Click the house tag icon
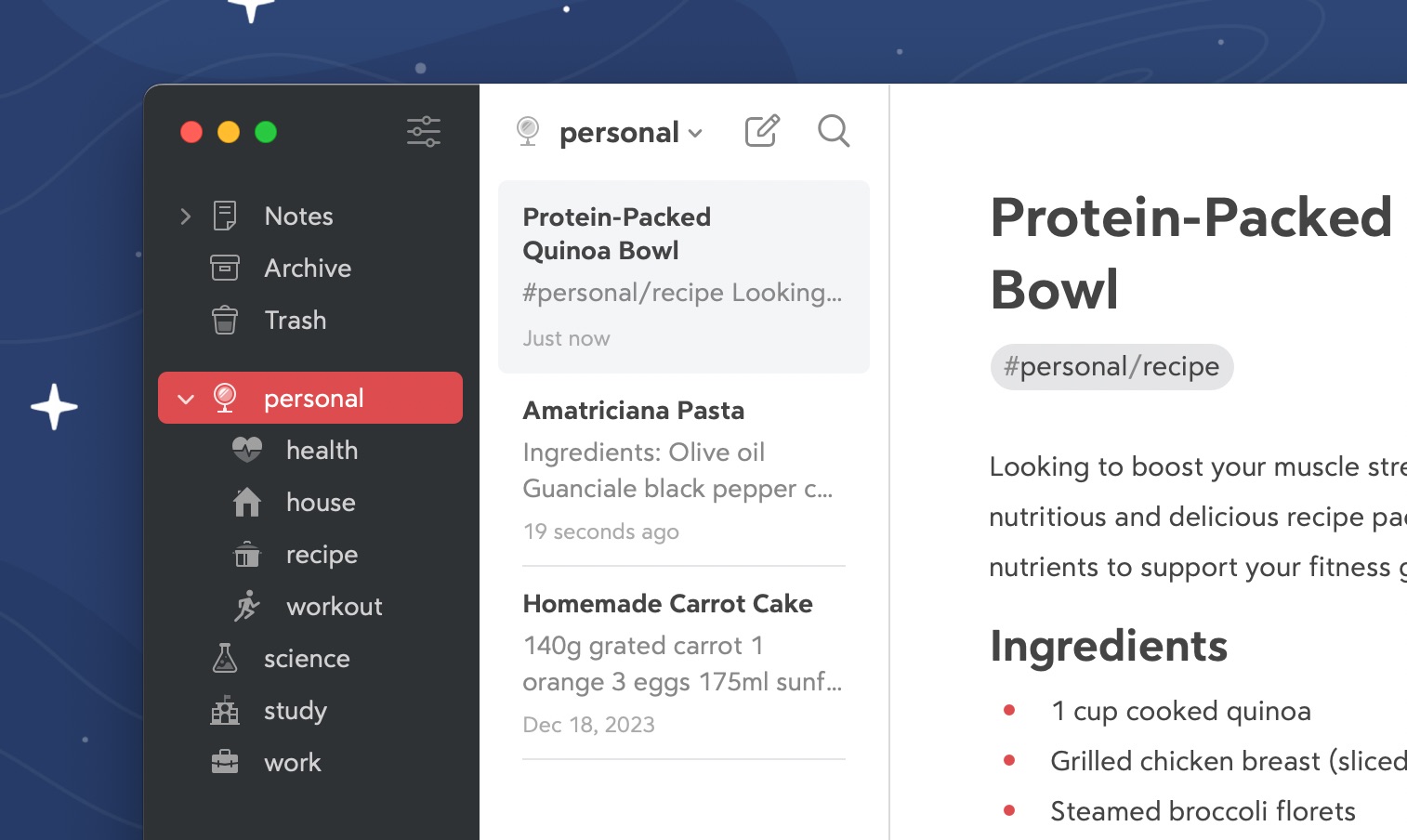The width and height of the screenshot is (1407, 840). coord(247,502)
